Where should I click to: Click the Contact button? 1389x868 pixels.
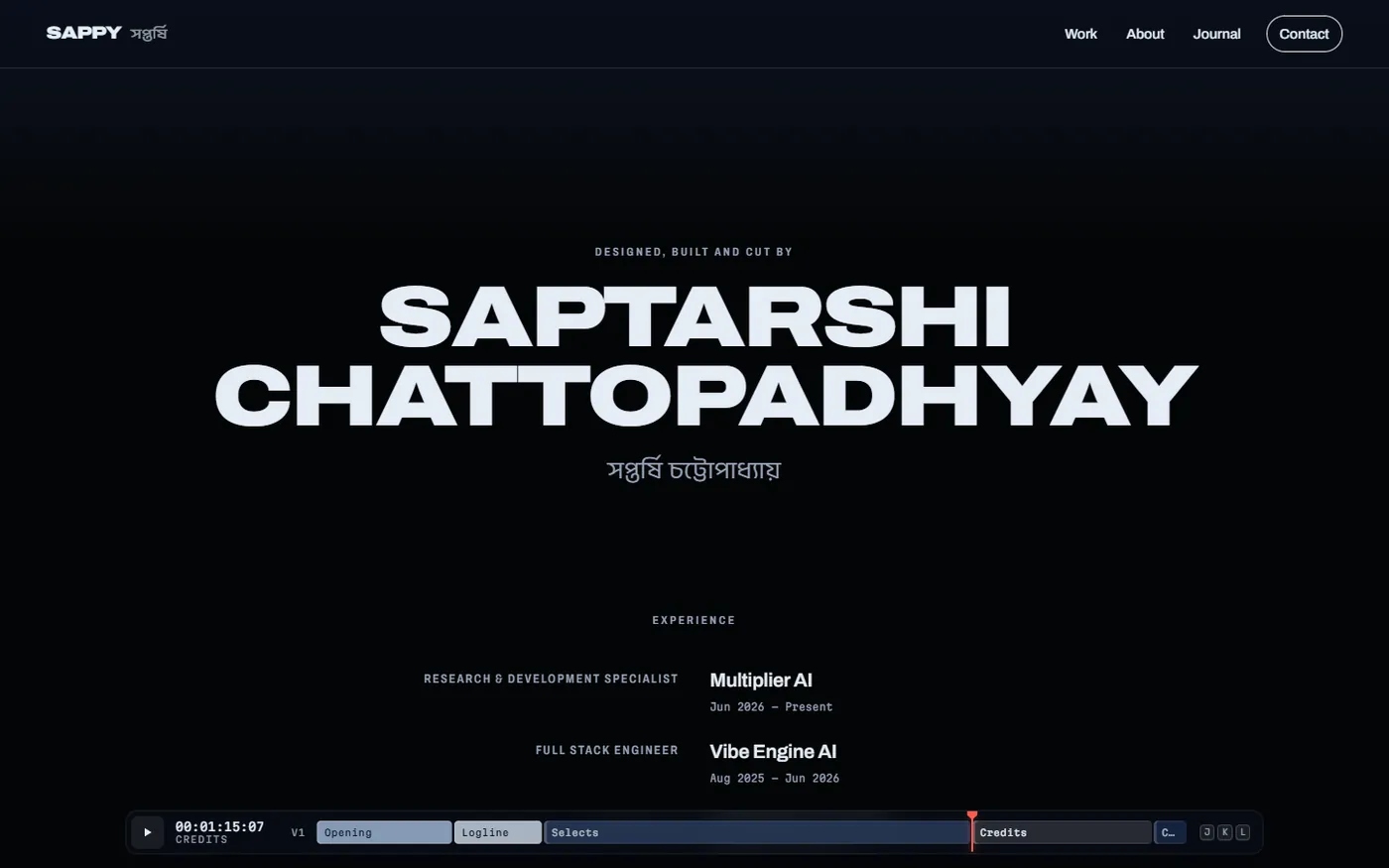click(1304, 34)
